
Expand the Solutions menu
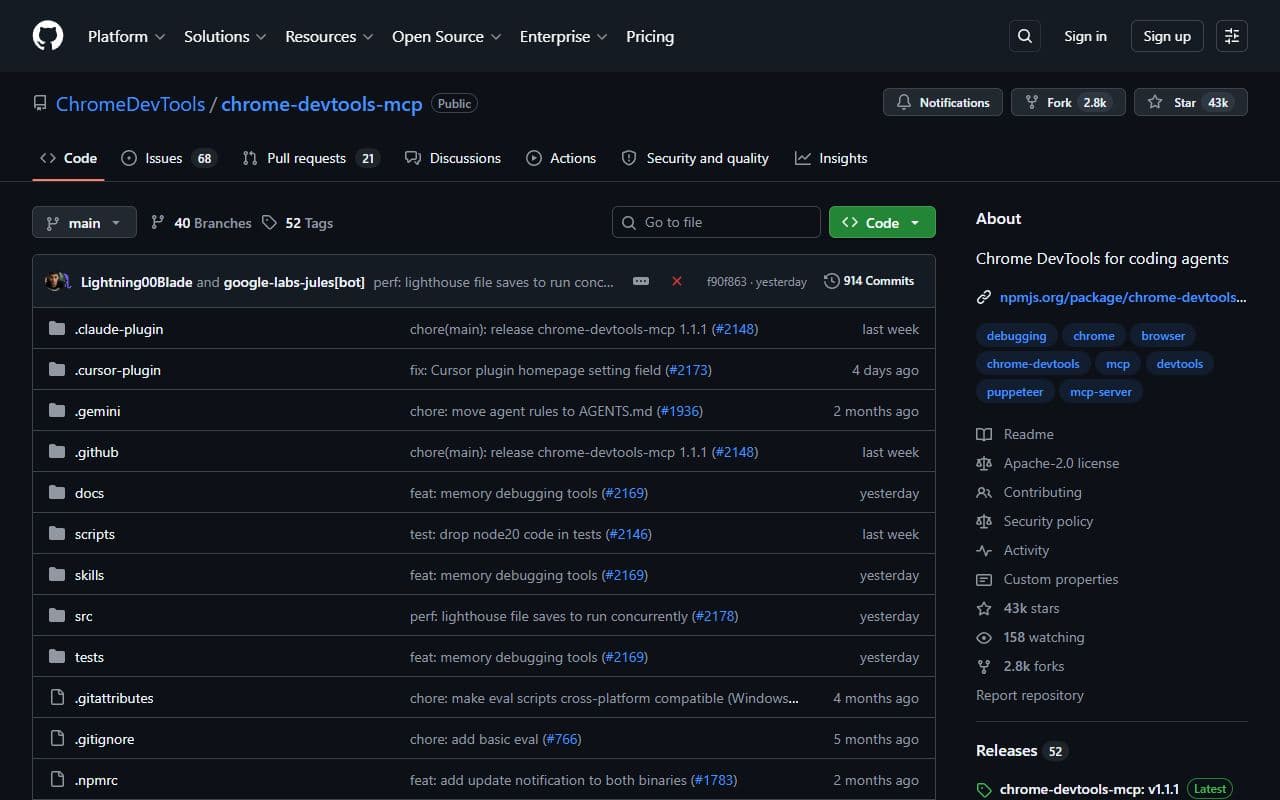(225, 36)
